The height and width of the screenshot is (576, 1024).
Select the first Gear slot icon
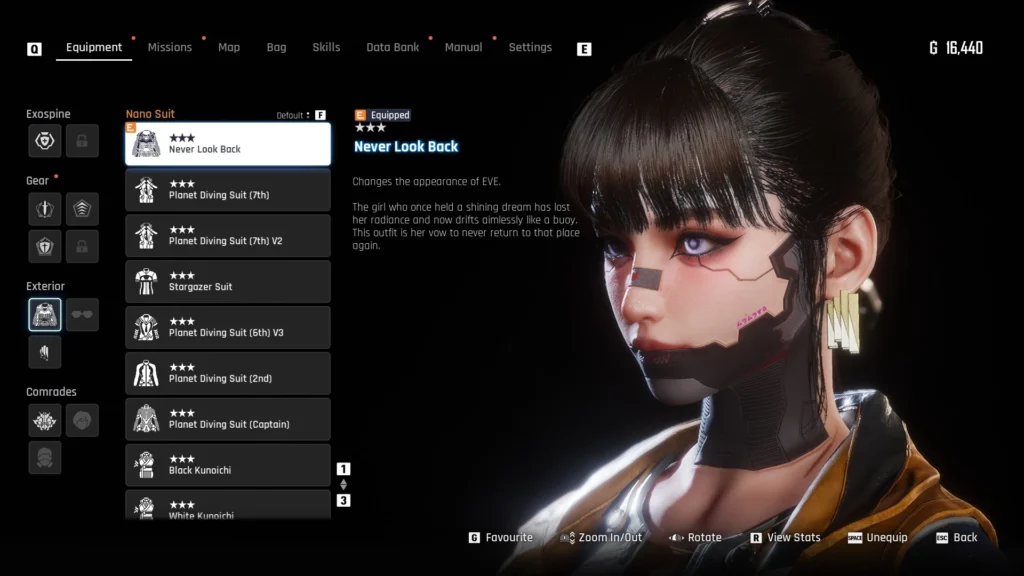coord(44,209)
